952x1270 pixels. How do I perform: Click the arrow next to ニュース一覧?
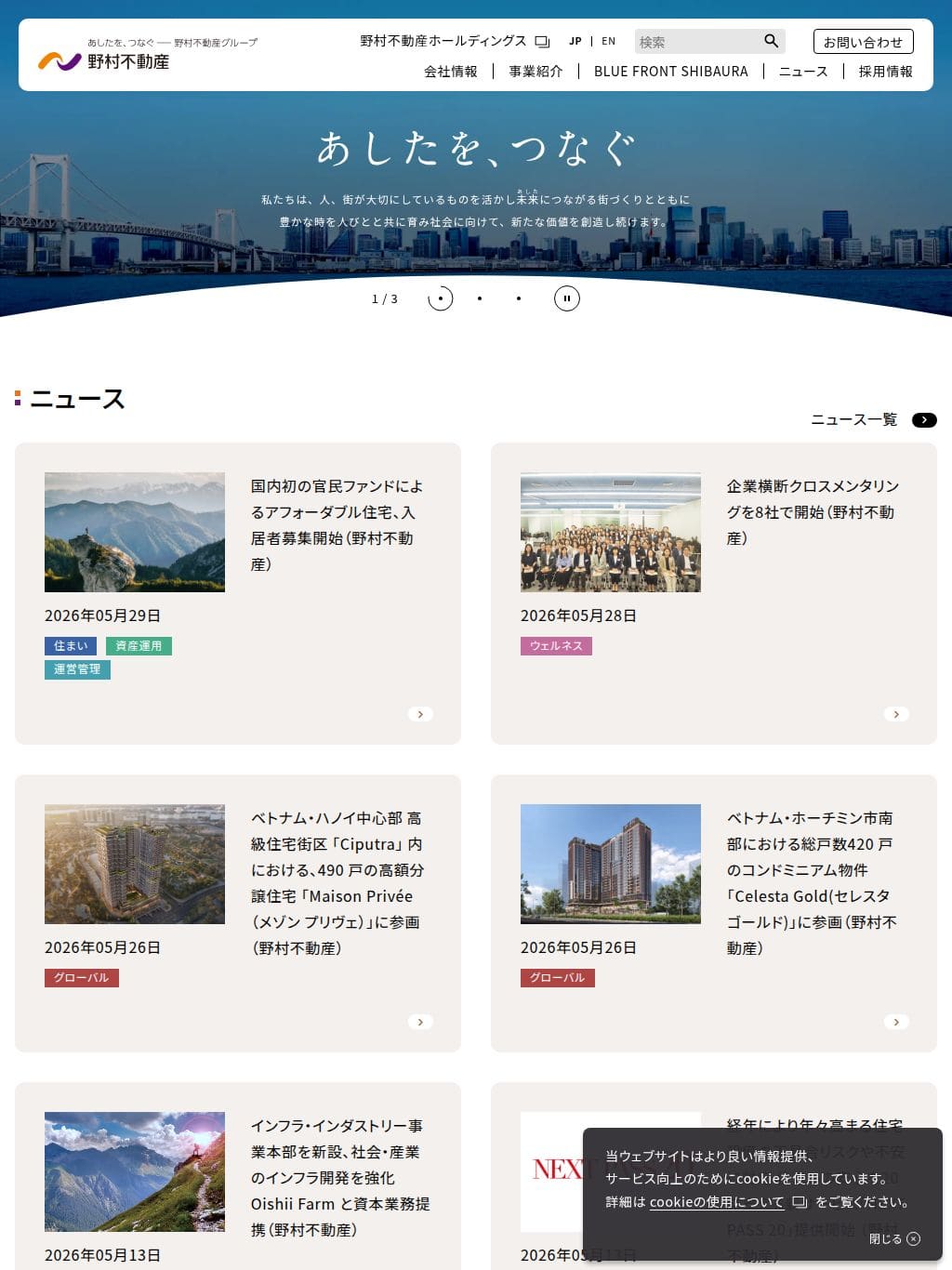pos(924,420)
